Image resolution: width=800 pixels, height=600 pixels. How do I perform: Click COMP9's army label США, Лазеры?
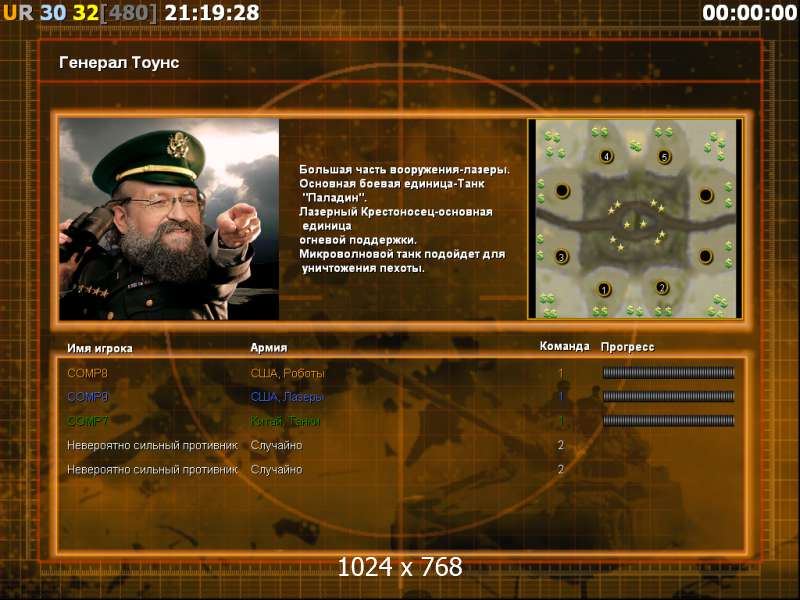coord(287,397)
